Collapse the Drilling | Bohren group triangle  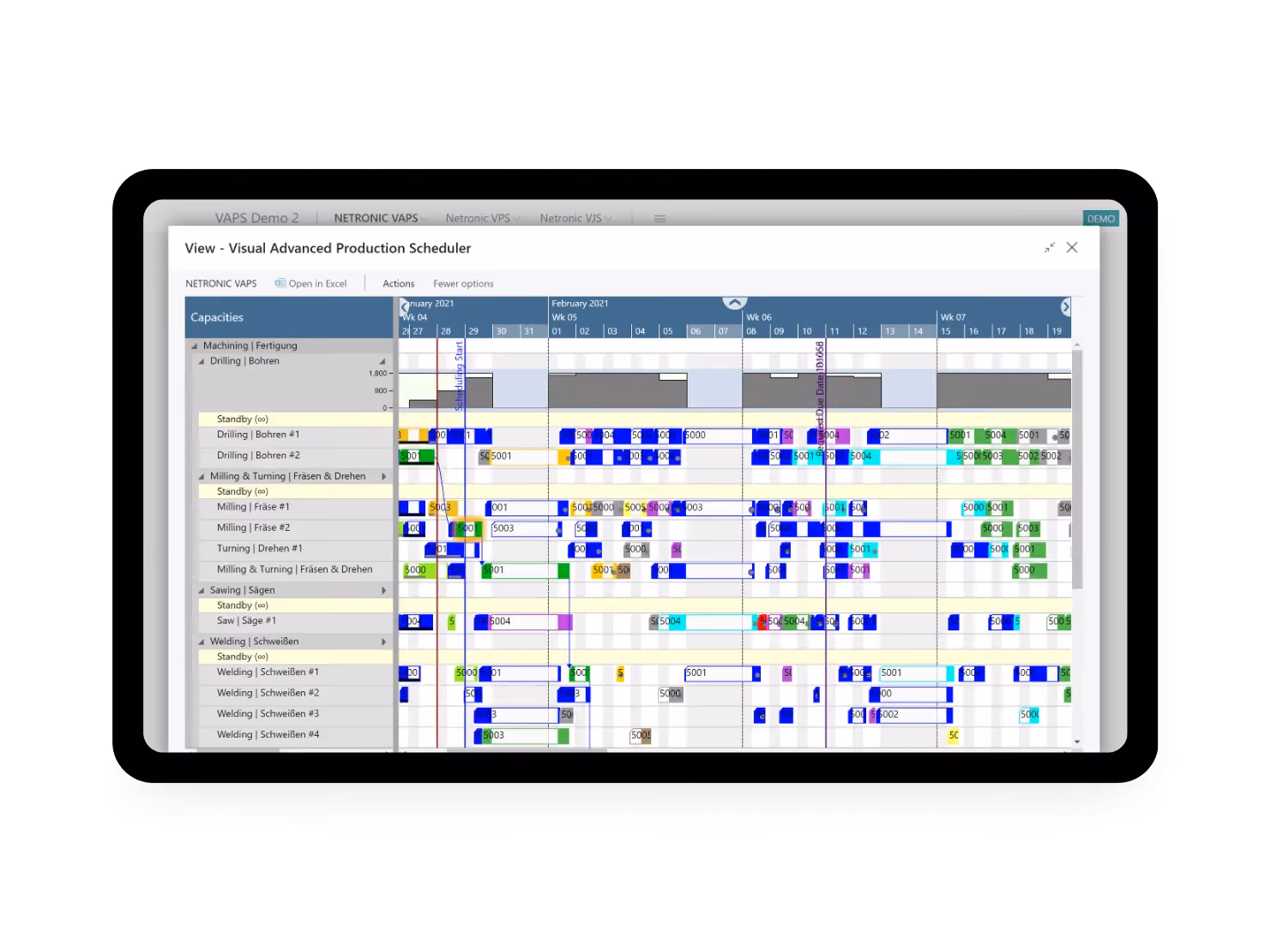[x=202, y=362]
